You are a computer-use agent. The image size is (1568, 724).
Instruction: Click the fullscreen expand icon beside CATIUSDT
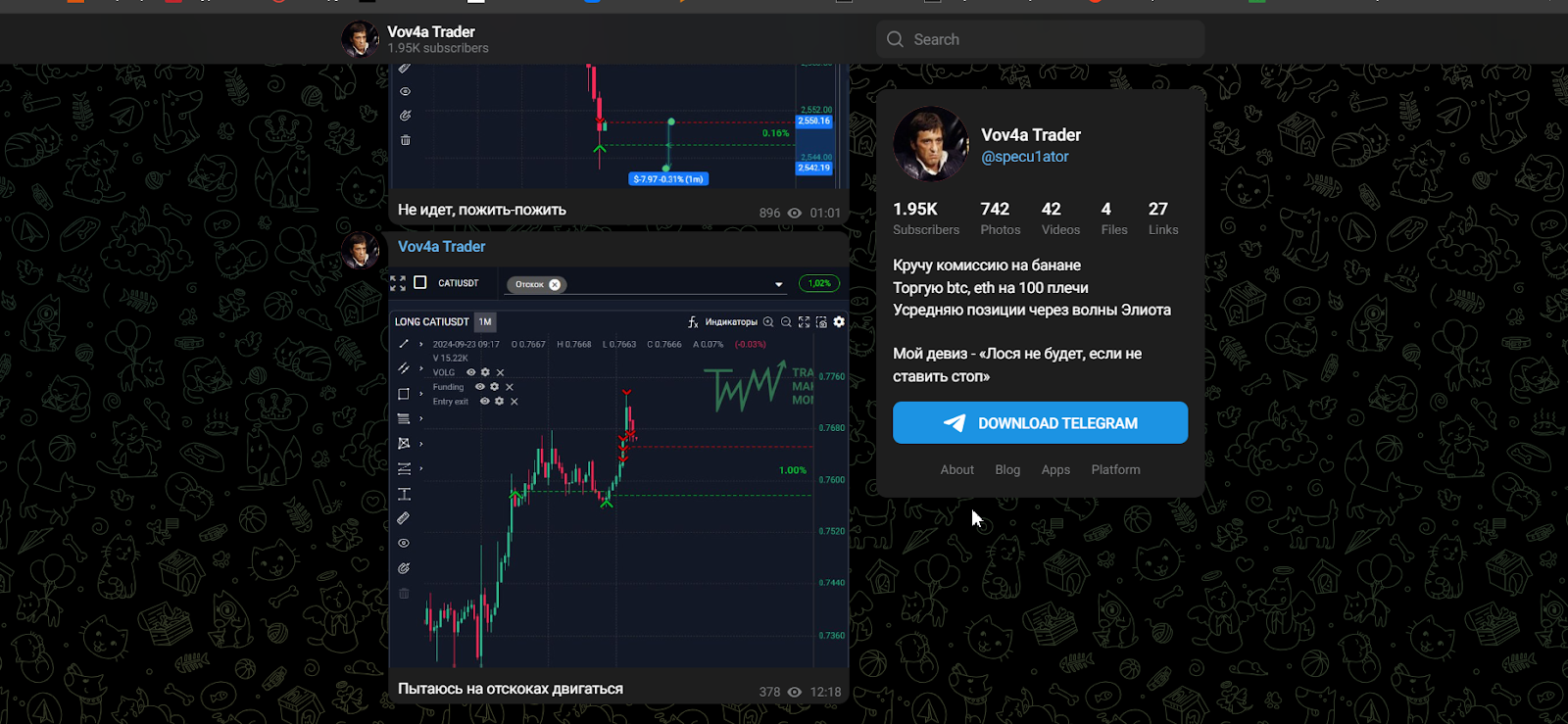pos(398,283)
